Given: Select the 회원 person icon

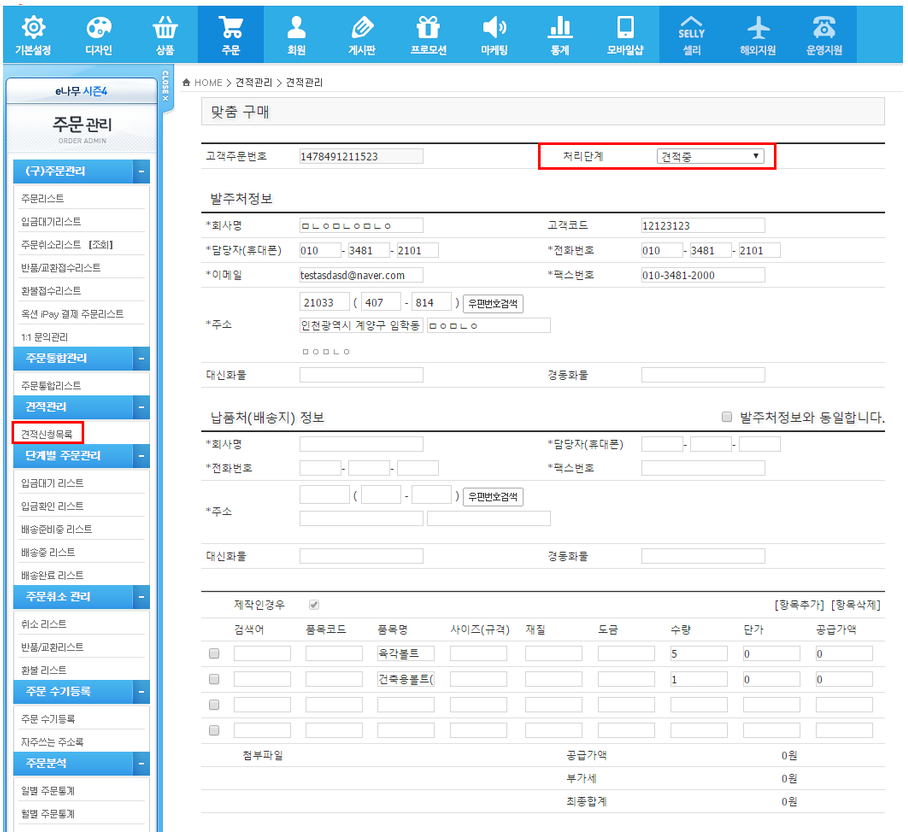Looking at the screenshot, I should (x=296, y=27).
